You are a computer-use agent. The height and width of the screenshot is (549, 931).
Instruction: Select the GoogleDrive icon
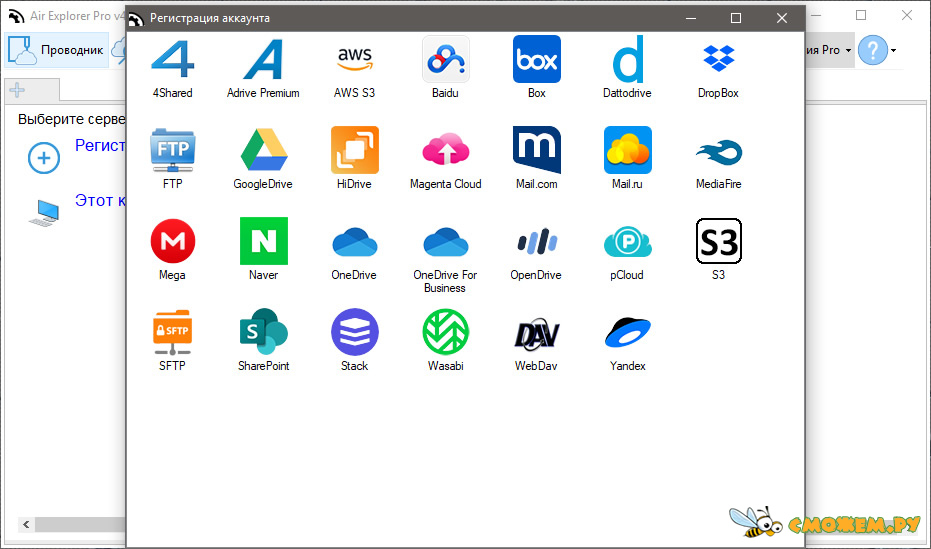click(x=264, y=150)
